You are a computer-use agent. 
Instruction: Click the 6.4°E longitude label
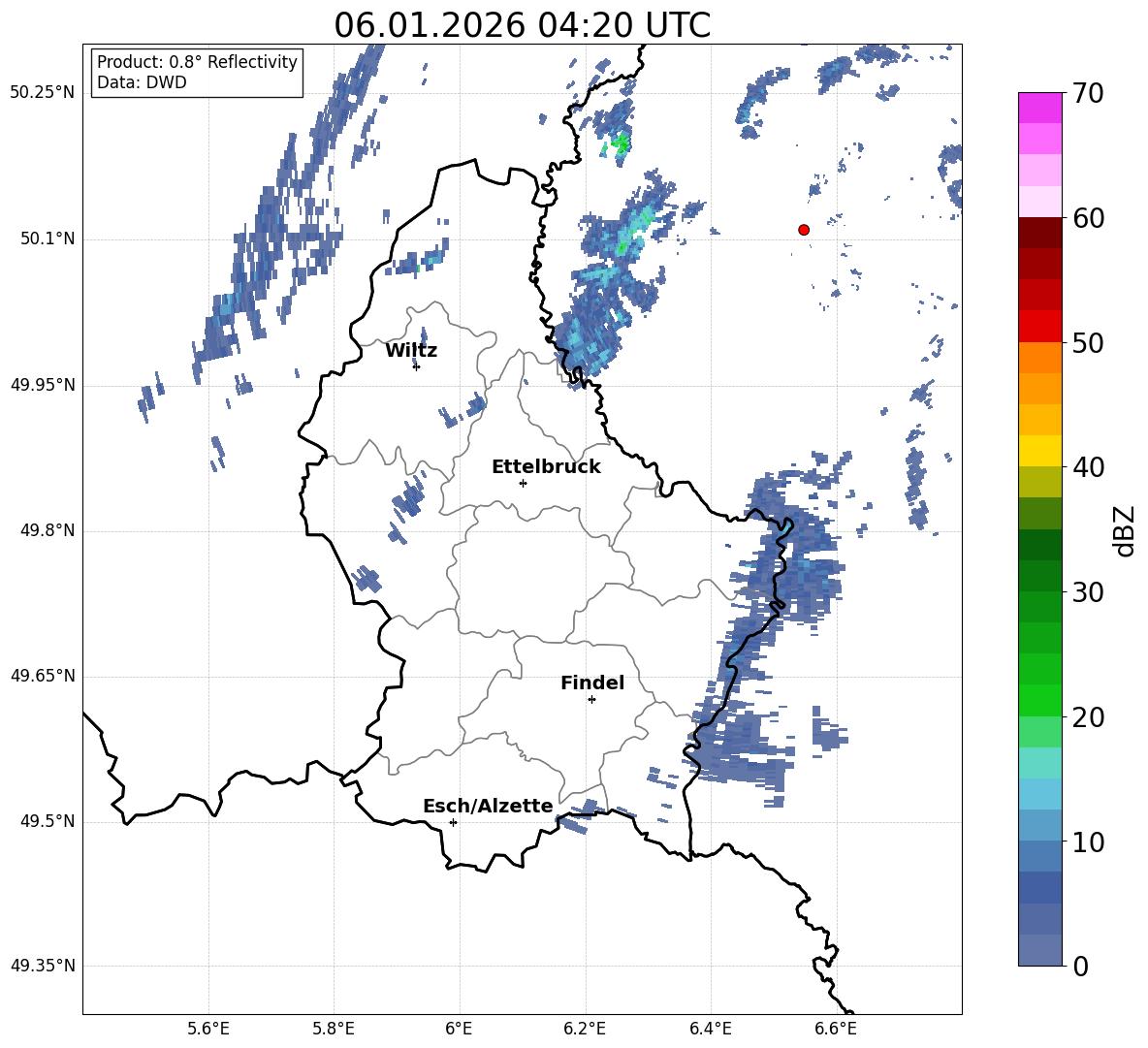tap(710, 1029)
